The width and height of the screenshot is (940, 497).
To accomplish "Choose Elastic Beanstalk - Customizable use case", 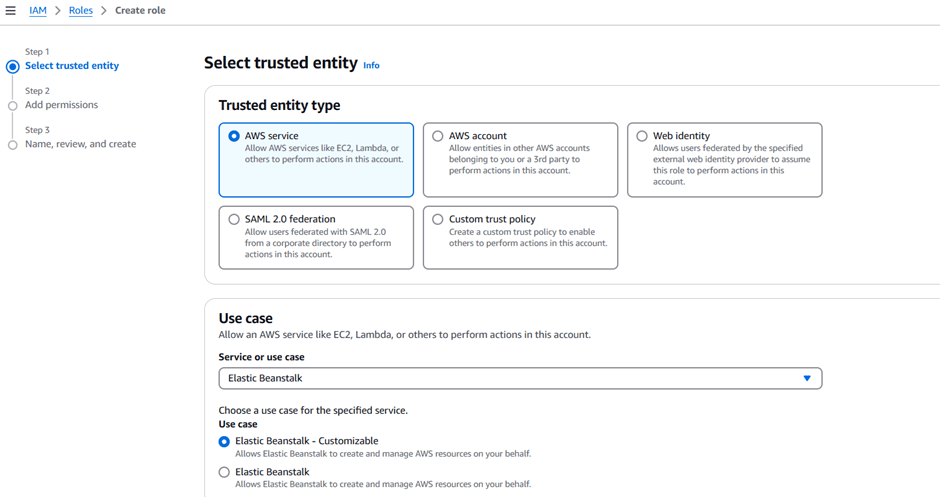I will tap(224, 441).
